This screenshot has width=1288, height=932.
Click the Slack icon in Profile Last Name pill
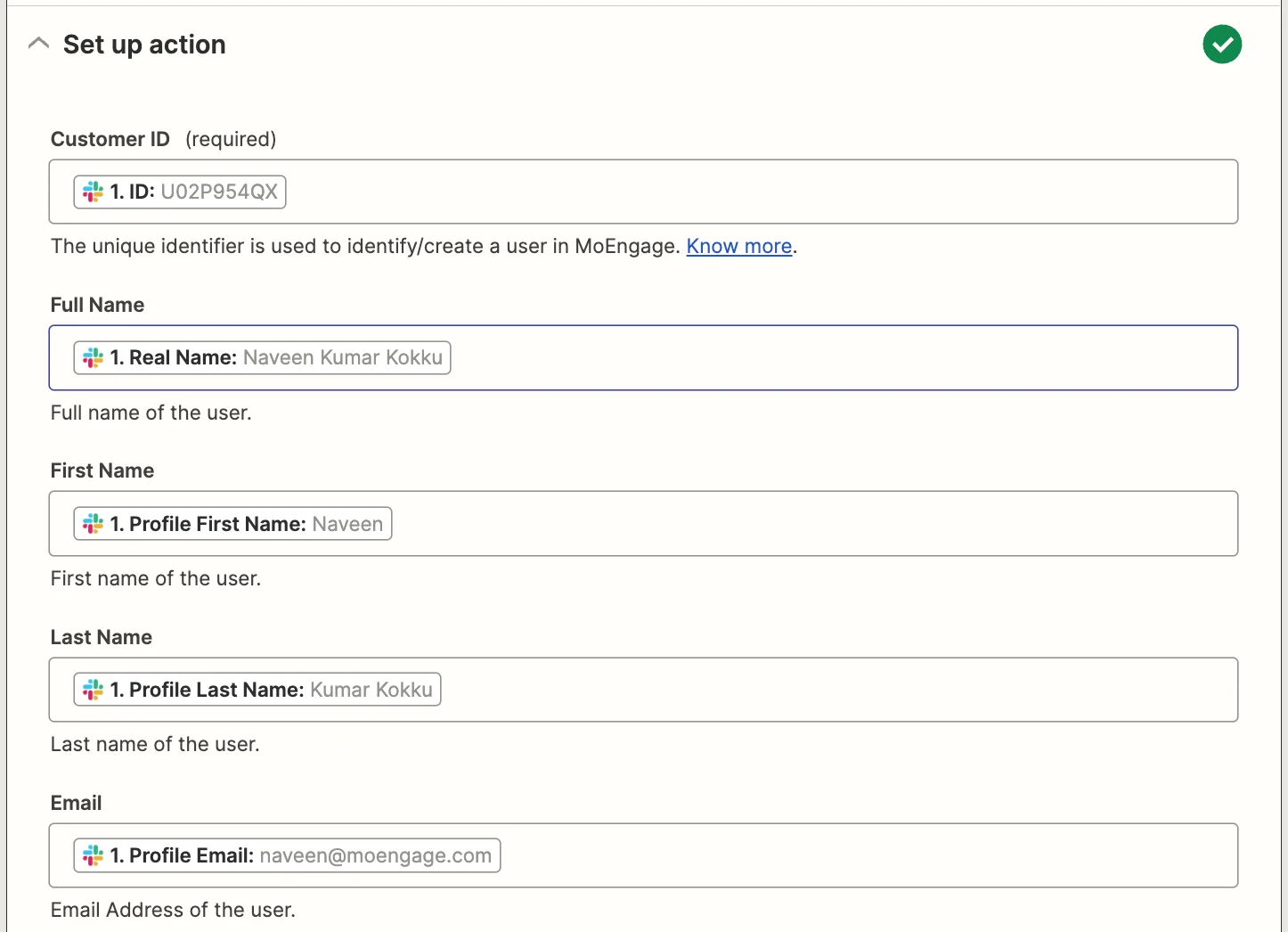(x=94, y=690)
